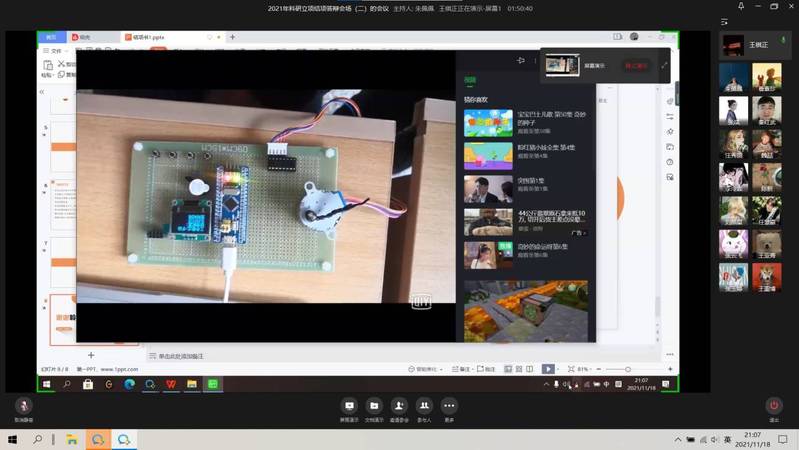Pin the video player with the pin icon

521,61
